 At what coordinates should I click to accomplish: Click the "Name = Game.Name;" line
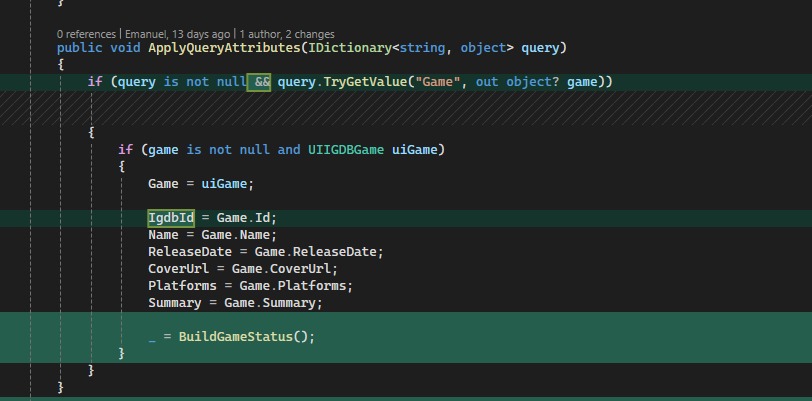click(x=212, y=235)
